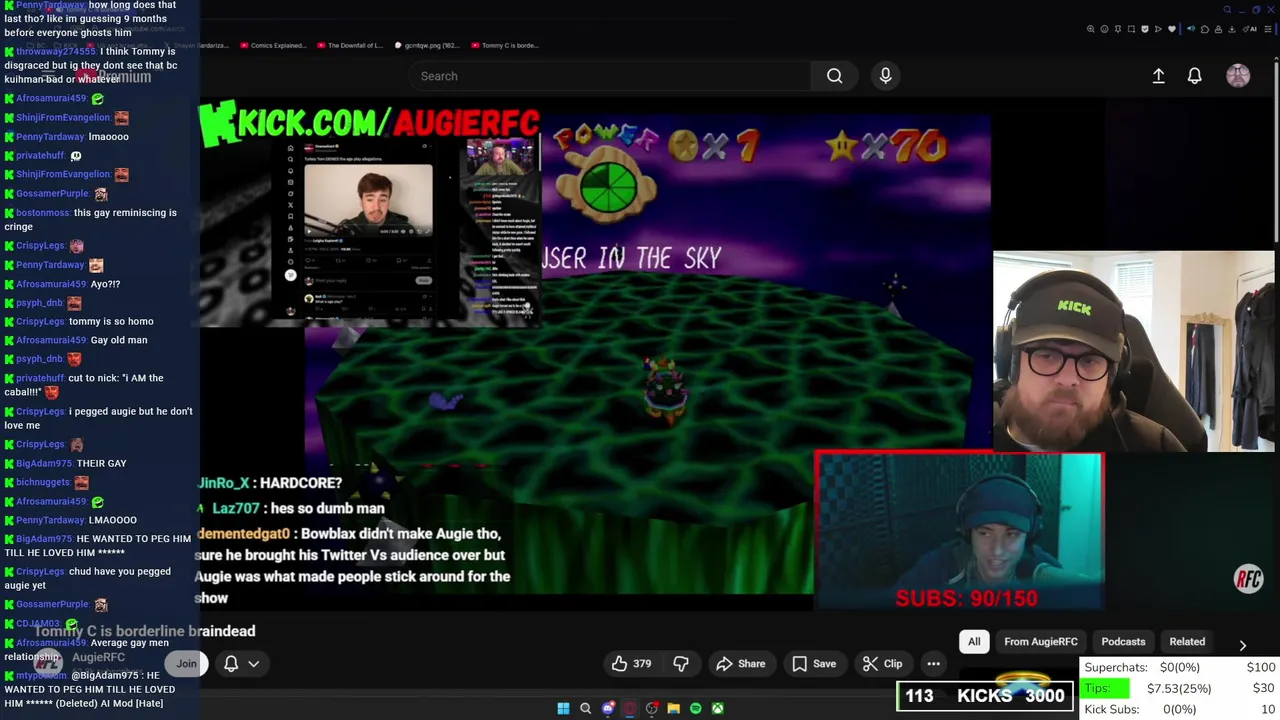Click the RFC watermark logo on video
This screenshot has height=720, width=1280.
[x=1248, y=578]
